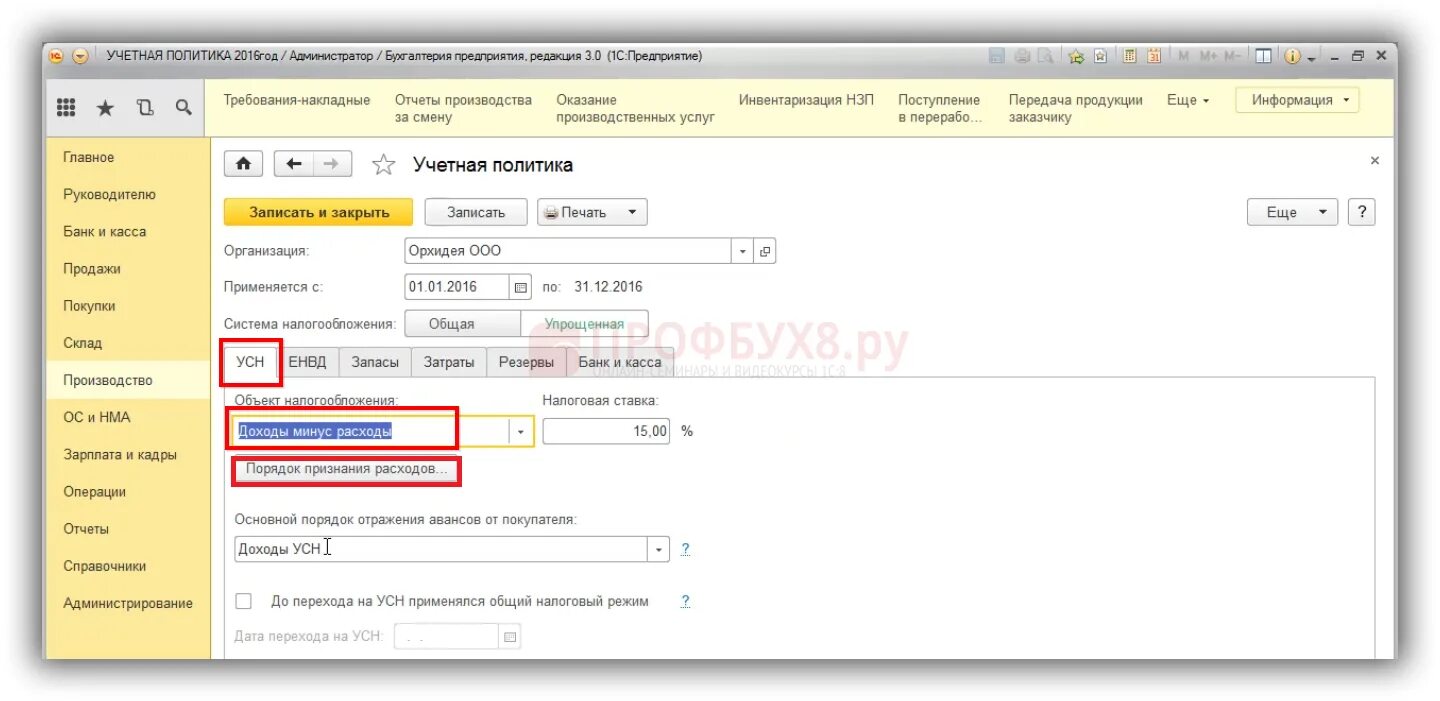Open Порядок признания расходов settings
Screen dimensions: 1440x701
pos(347,469)
